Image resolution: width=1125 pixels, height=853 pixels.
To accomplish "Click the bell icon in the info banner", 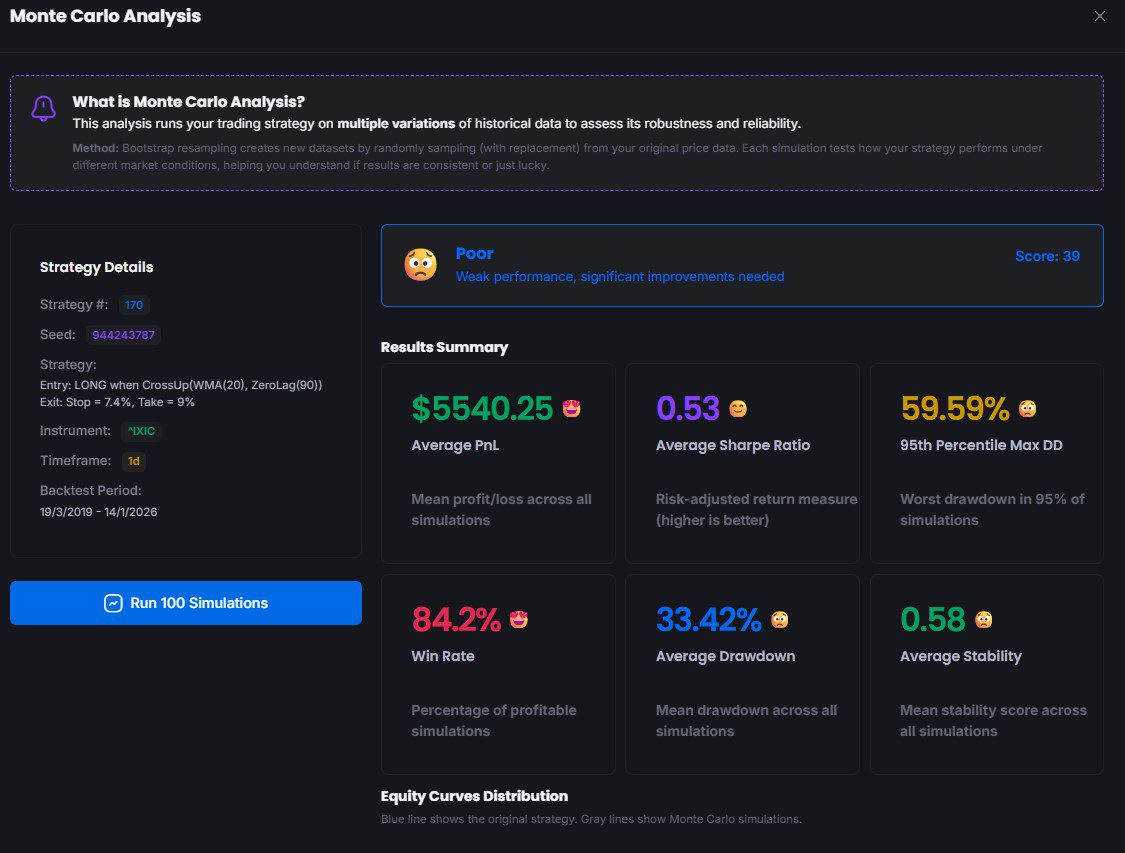I will 43,108.
